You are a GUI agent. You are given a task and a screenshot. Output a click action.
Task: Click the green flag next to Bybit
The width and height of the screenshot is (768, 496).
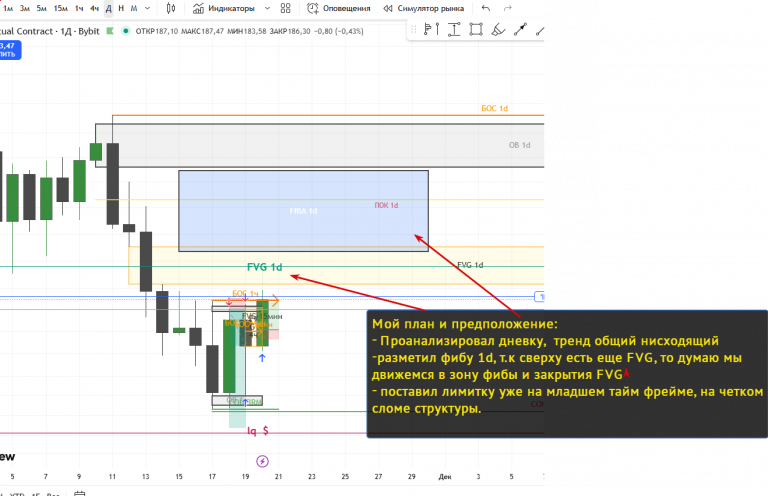[x=110, y=31]
